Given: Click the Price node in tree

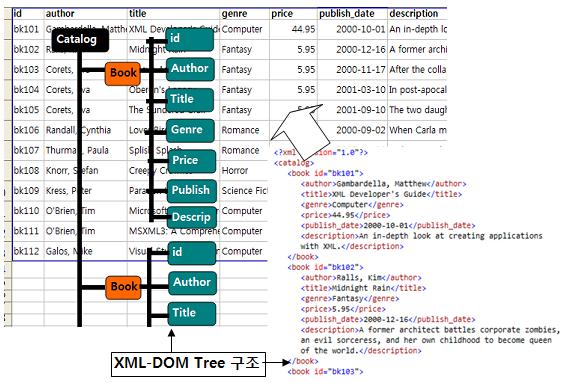Looking at the screenshot, I should [x=191, y=161].
